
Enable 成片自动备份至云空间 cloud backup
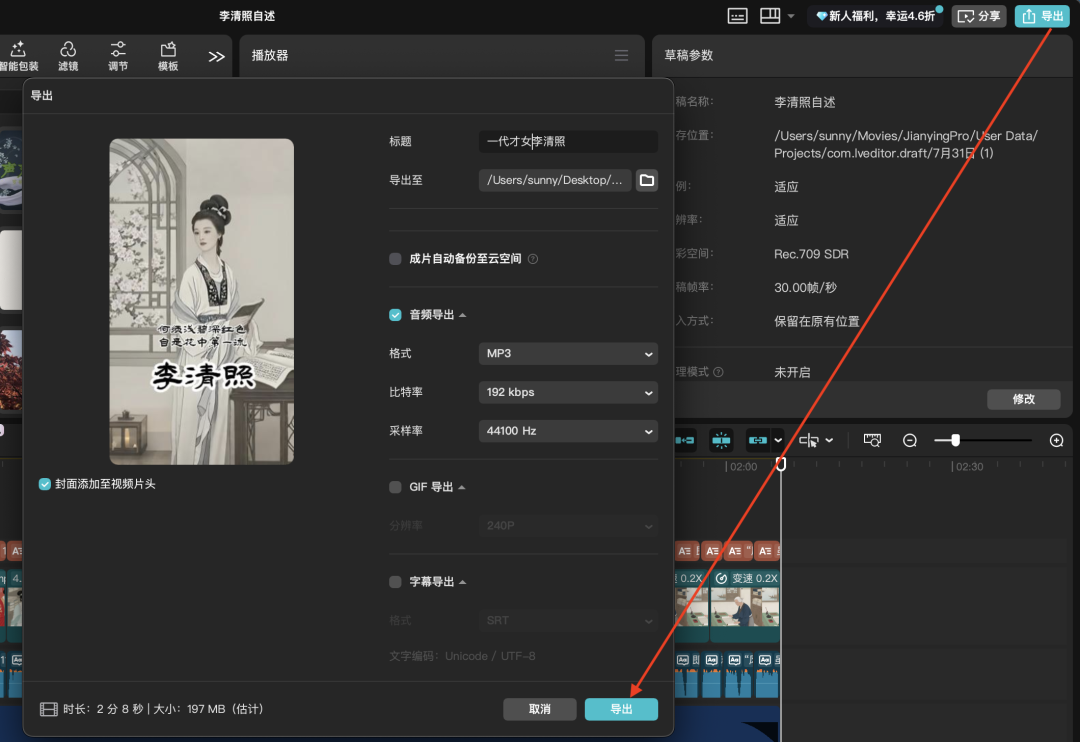pos(394,258)
